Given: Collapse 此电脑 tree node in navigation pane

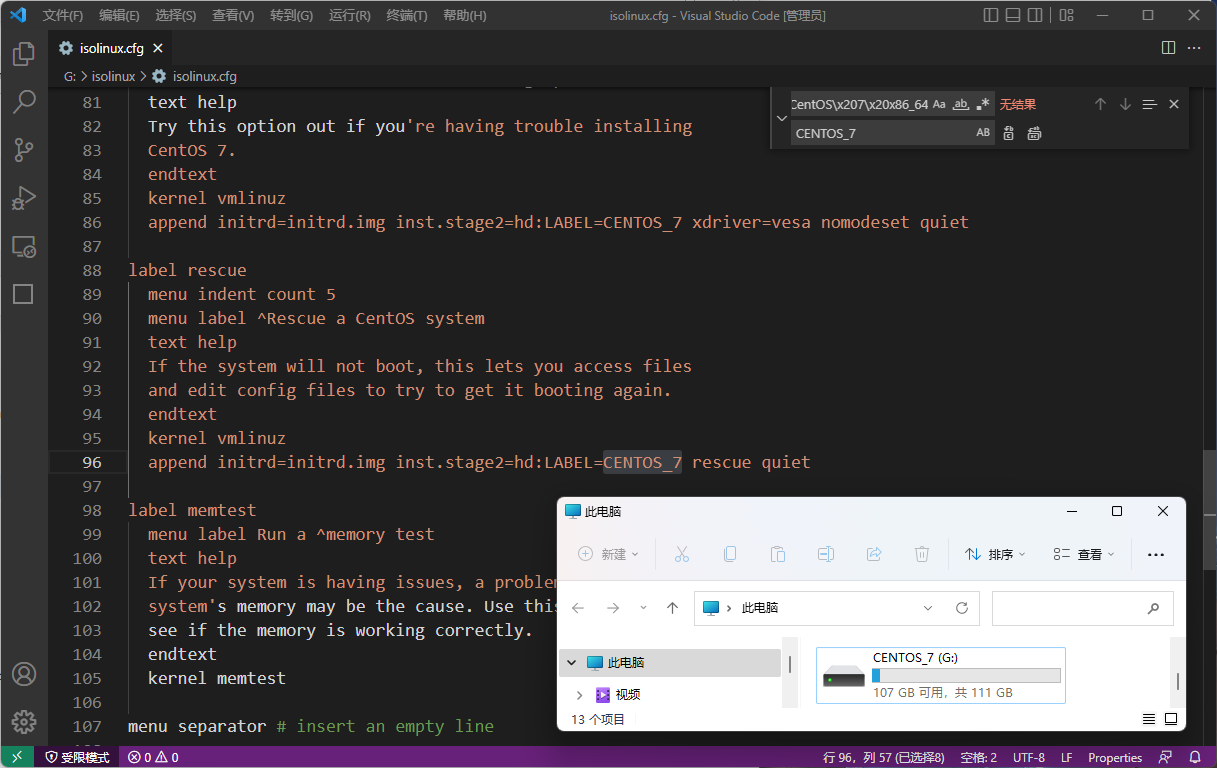Looking at the screenshot, I should [x=572, y=663].
